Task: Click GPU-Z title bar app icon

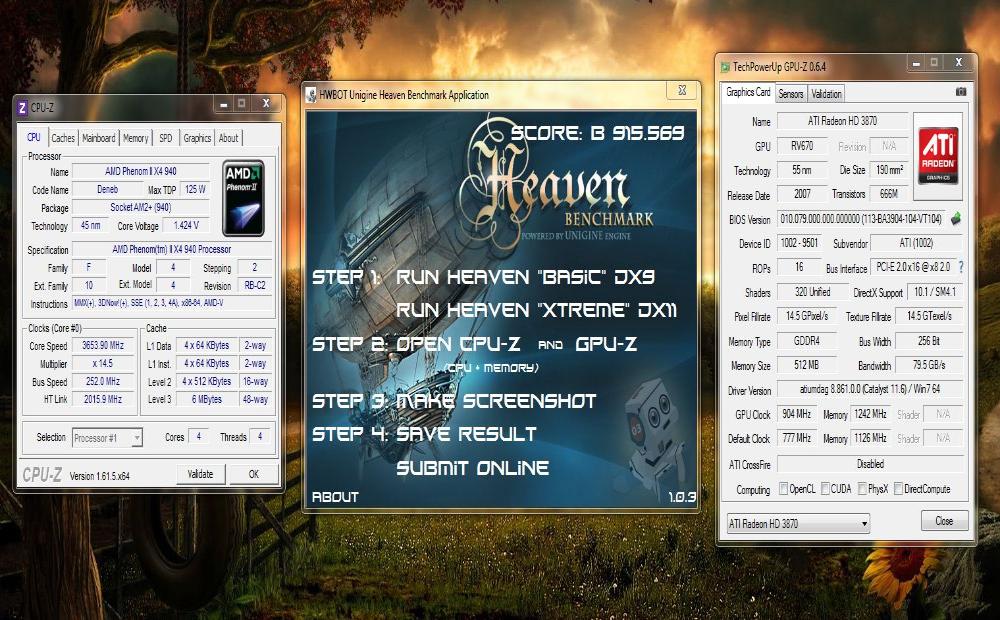Action: [x=724, y=67]
